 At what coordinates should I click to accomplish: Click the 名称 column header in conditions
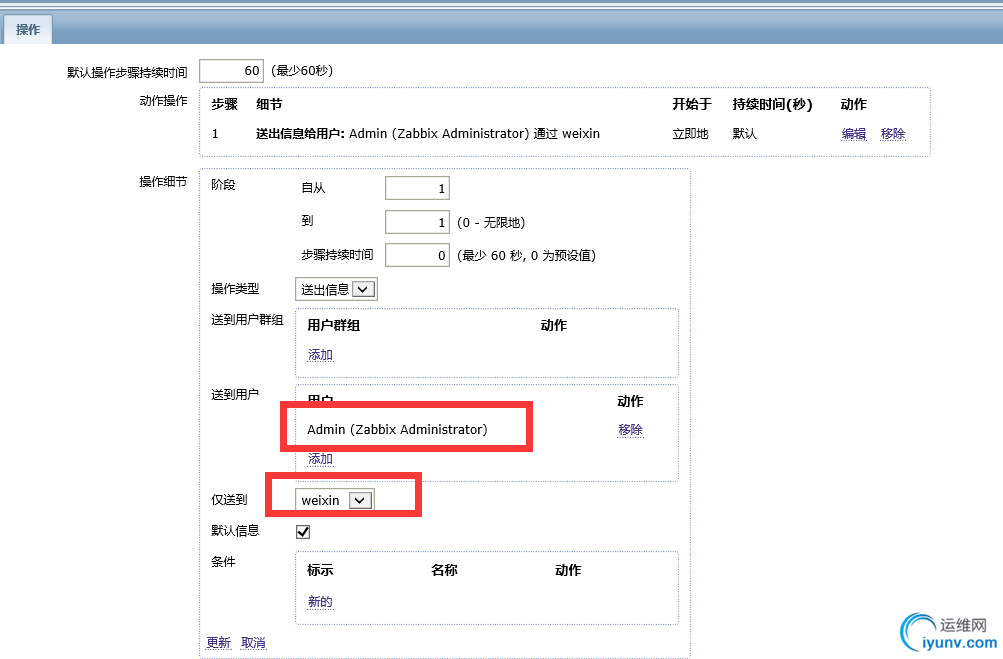(x=445, y=570)
